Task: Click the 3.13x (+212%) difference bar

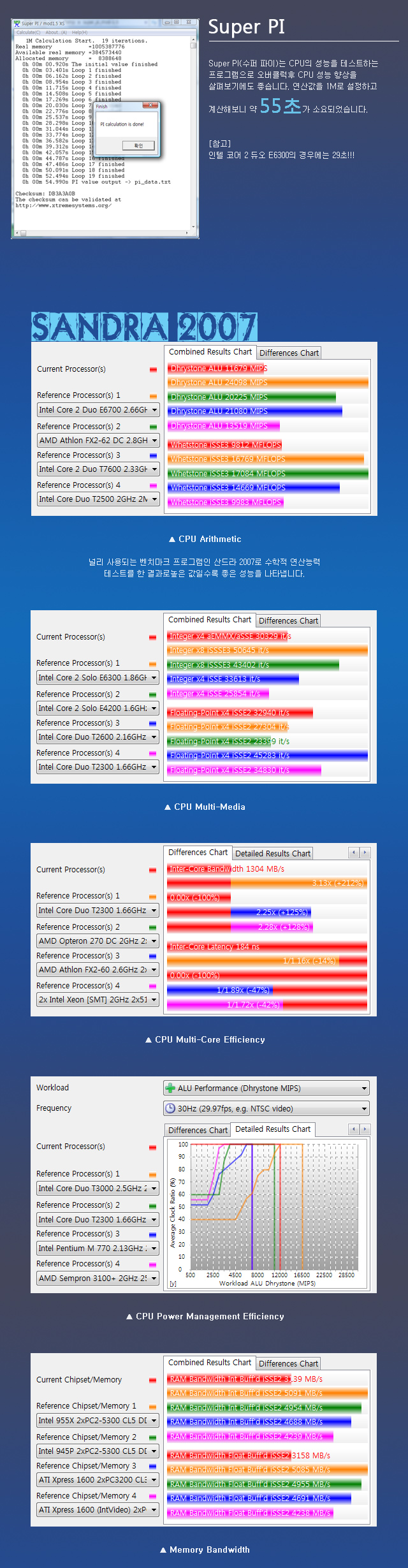Action: pos(267,883)
